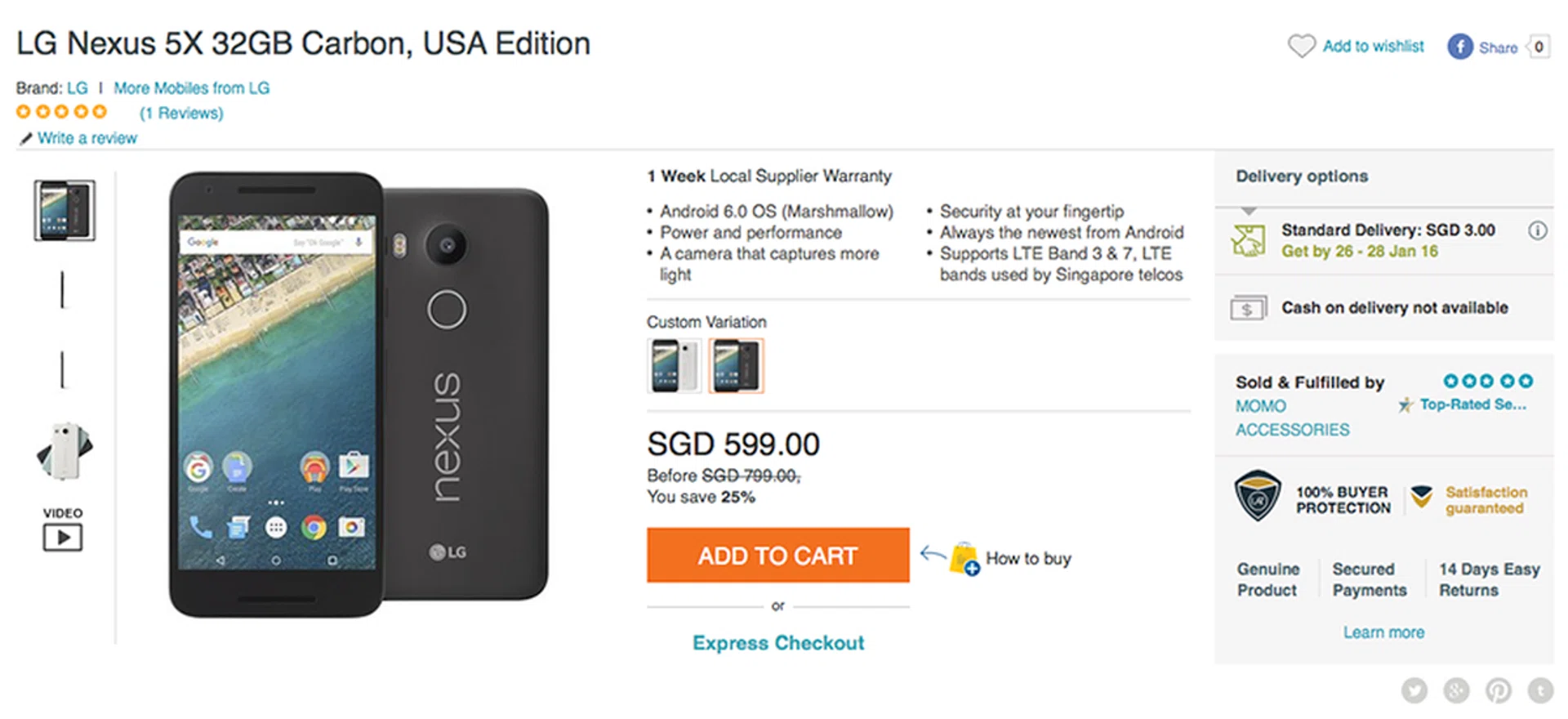Image resolution: width=1568 pixels, height=719 pixels.
Task: Select the carbon black color variation
Action: [x=736, y=365]
